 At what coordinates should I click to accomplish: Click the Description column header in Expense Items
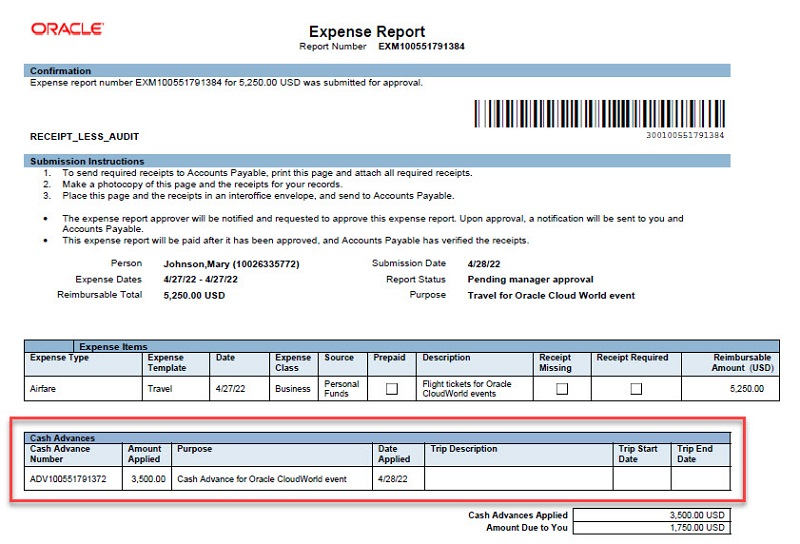[474, 364]
